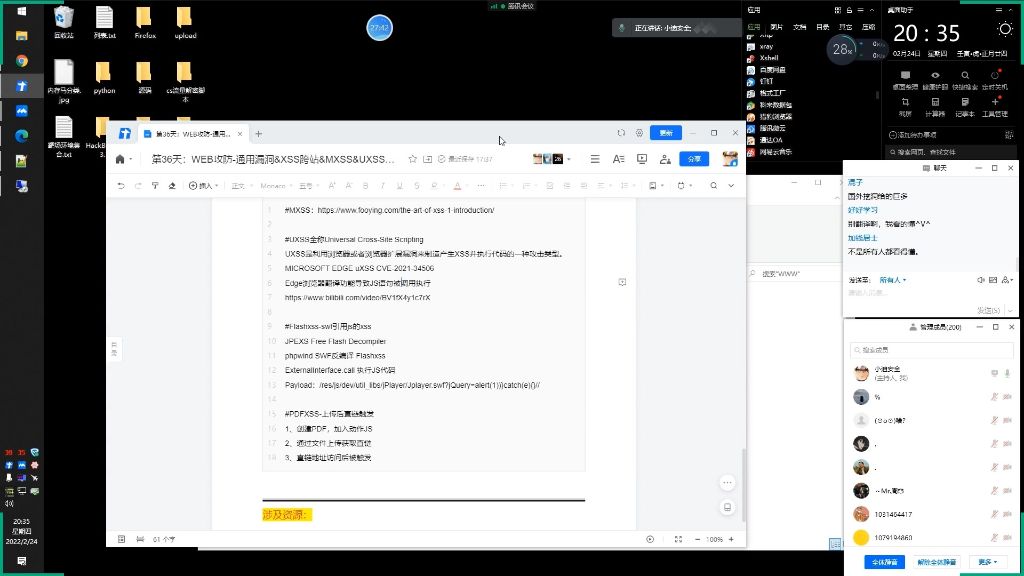Click the MXSS fooying.com URL text
Screen dimensions: 1024x576
point(406,210)
